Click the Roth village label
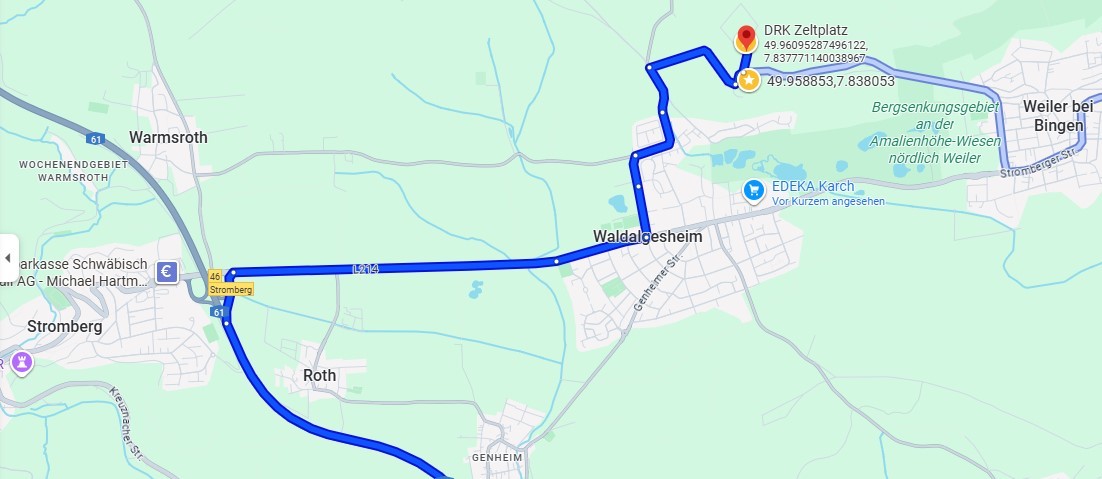Image resolution: width=1102 pixels, height=479 pixels. (319, 376)
